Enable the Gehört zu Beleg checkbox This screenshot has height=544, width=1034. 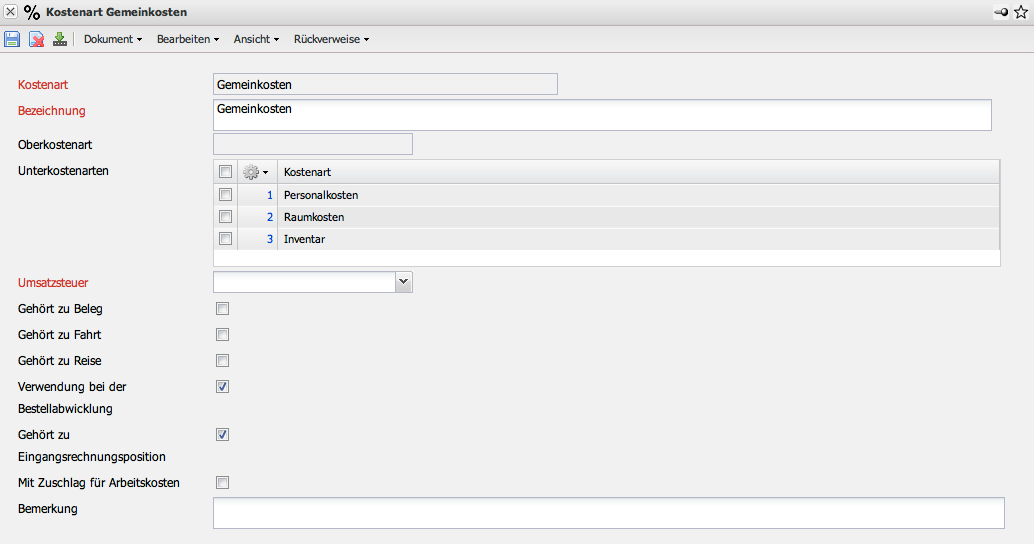(x=223, y=309)
